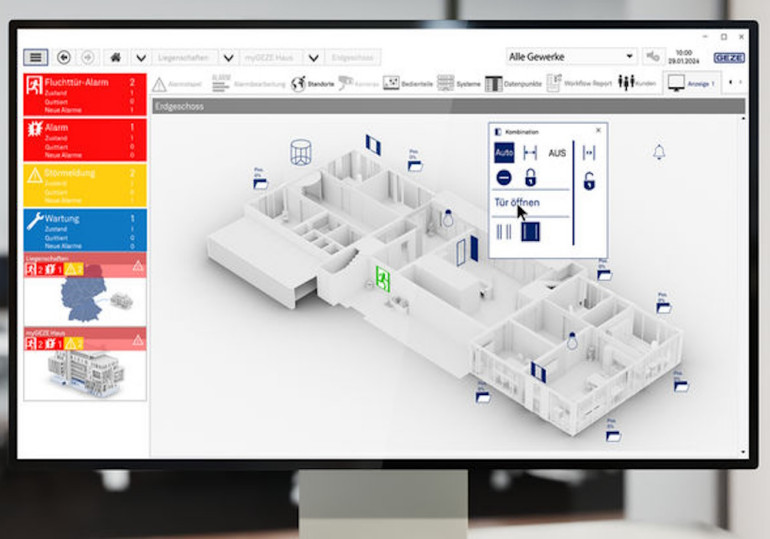Open the Alle Gewerke dropdown

[571, 57]
